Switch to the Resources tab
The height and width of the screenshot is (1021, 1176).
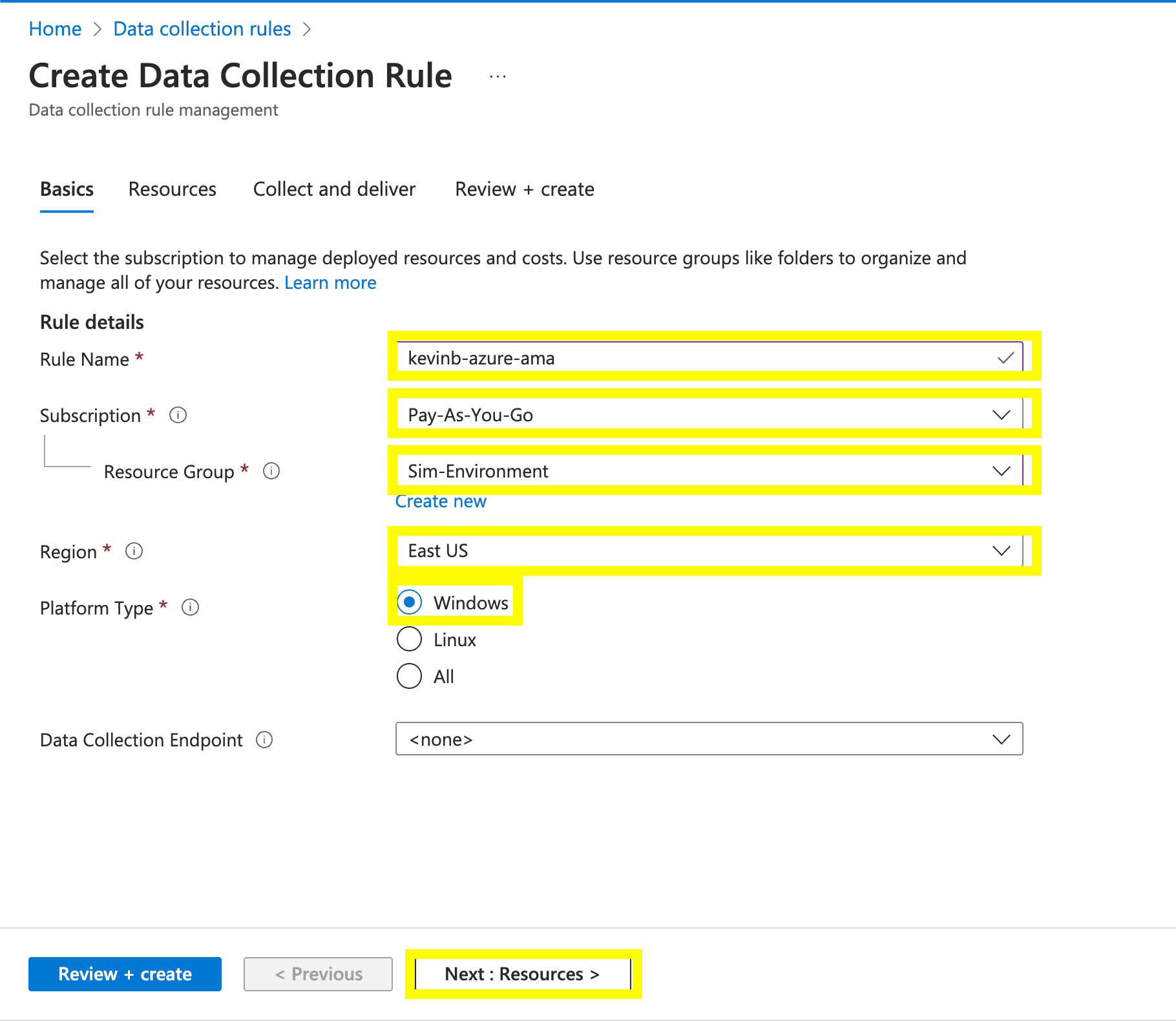coord(172,189)
